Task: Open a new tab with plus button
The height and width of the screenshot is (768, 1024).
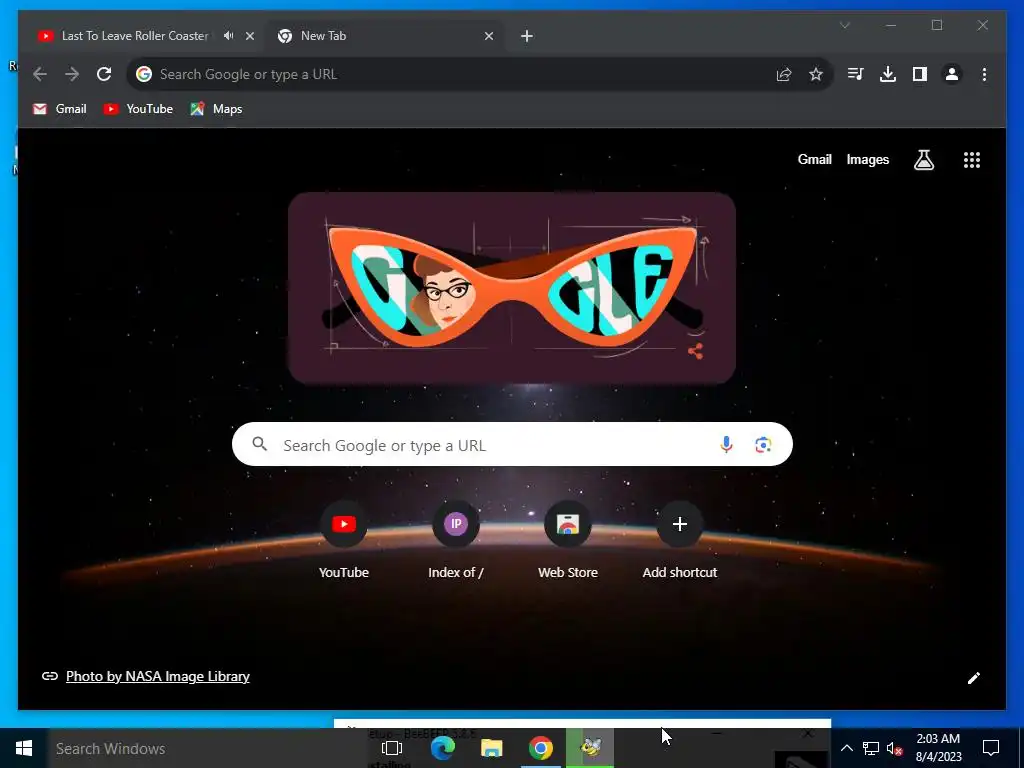Action: 527,36
